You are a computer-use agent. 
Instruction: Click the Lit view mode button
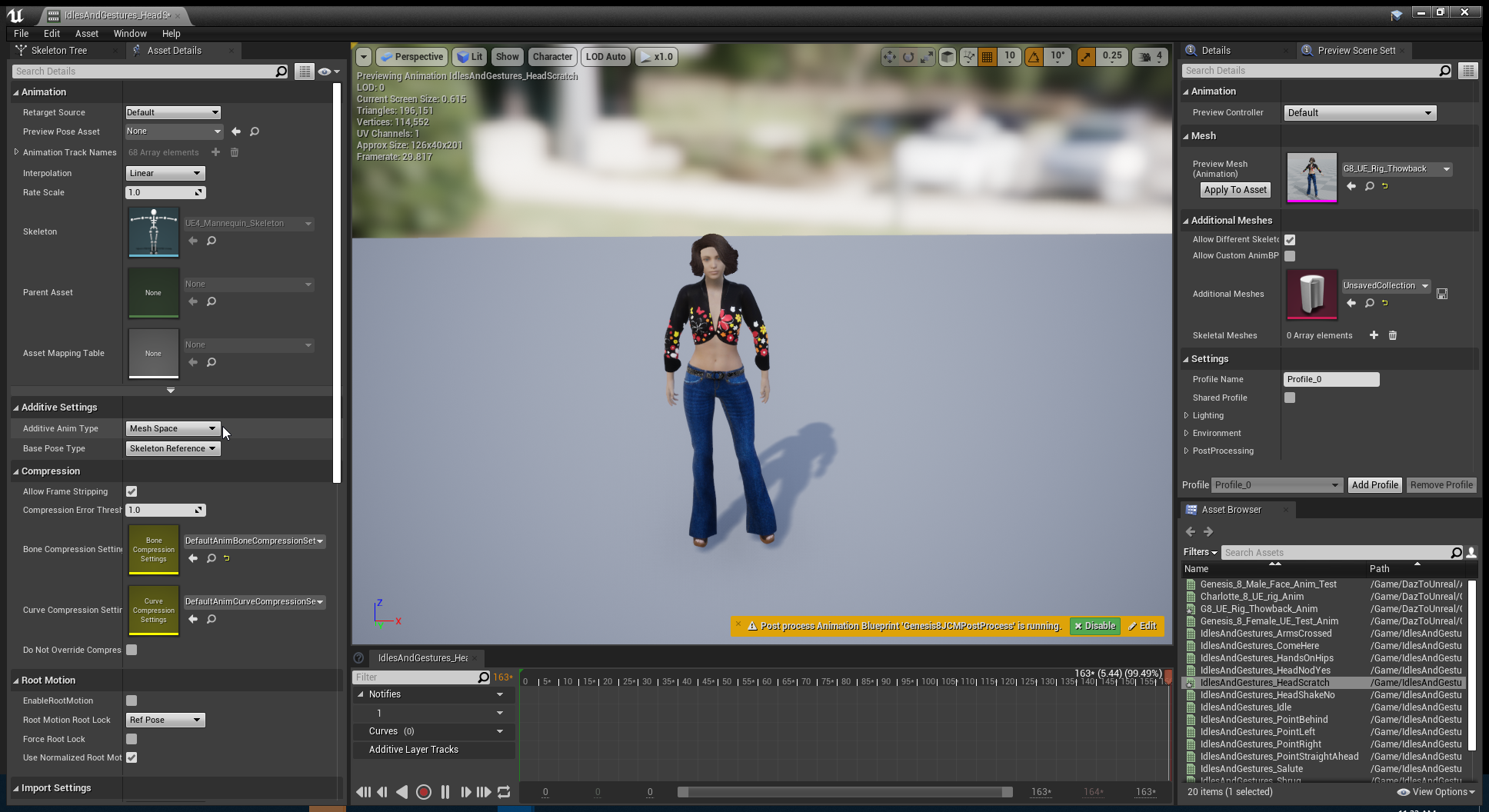(470, 57)
